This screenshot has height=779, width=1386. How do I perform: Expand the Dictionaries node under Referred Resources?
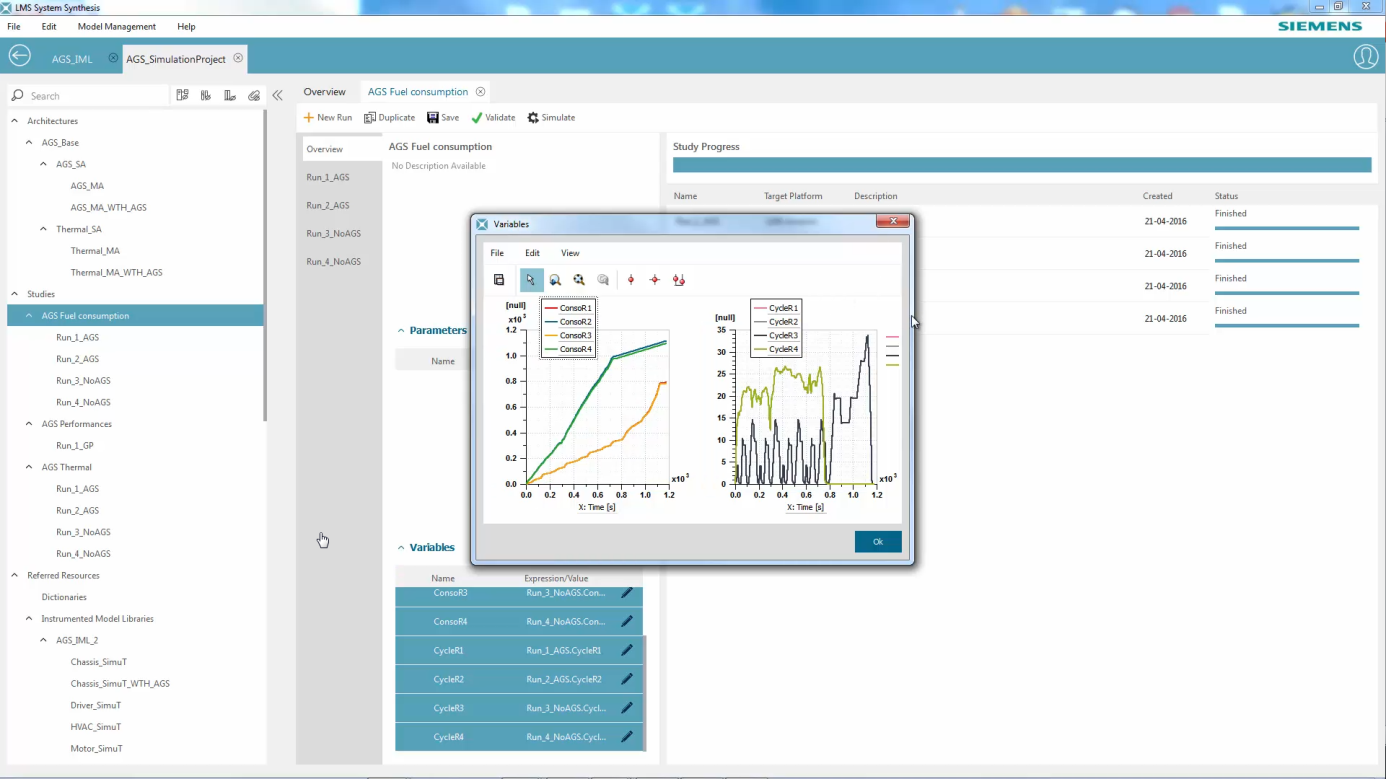coord(64,596)
